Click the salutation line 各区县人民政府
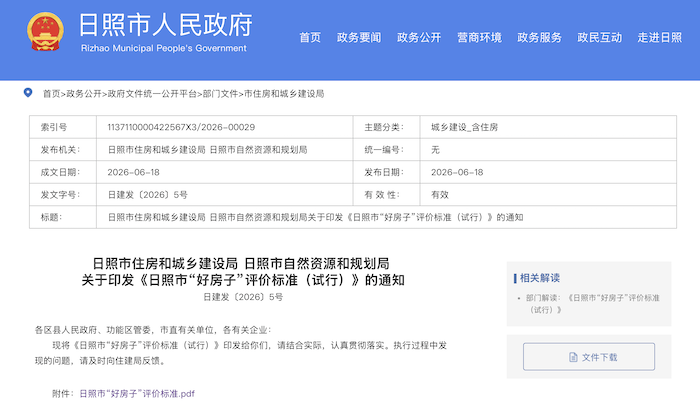Screen dimensions: 700x411 click(x=153, y=330)
